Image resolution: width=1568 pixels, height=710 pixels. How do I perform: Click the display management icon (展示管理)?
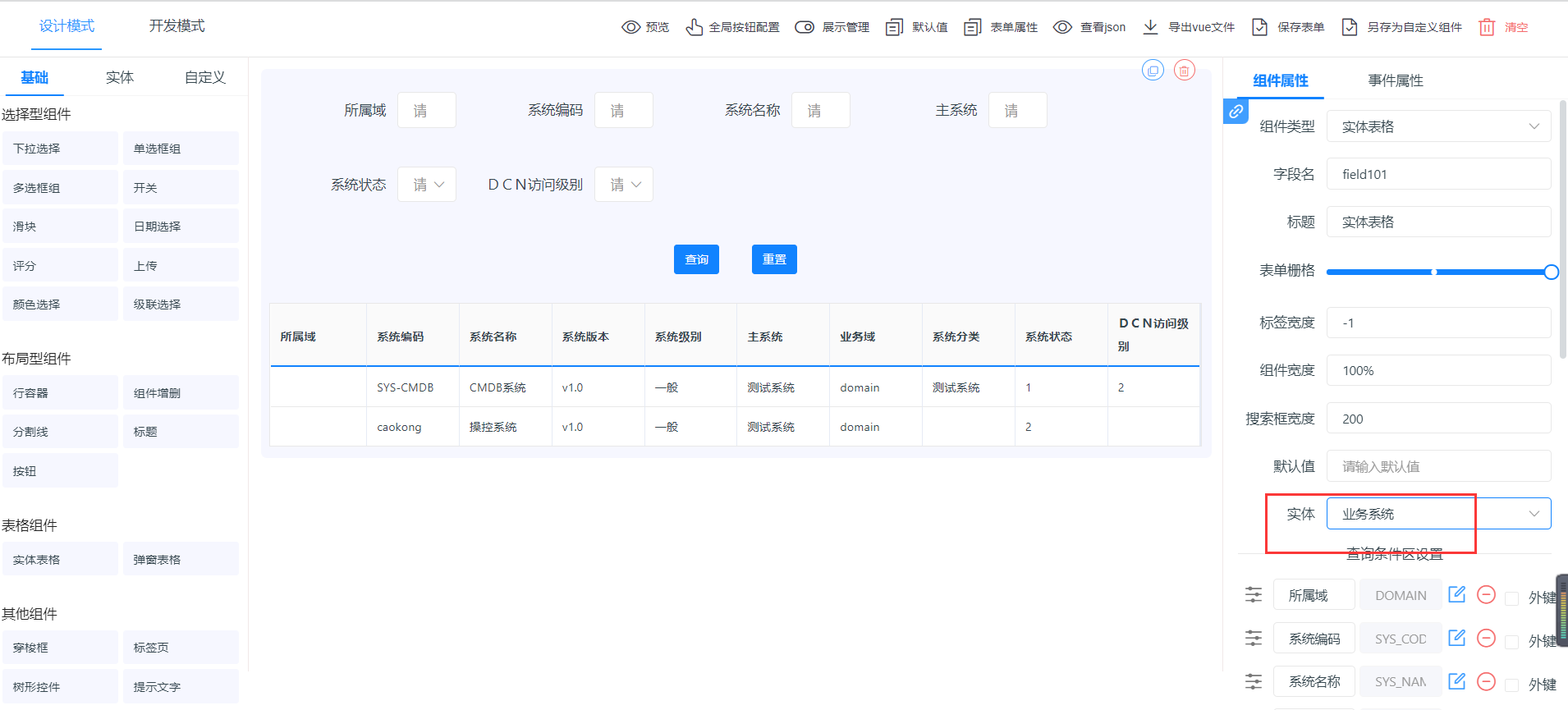[805, 27]
